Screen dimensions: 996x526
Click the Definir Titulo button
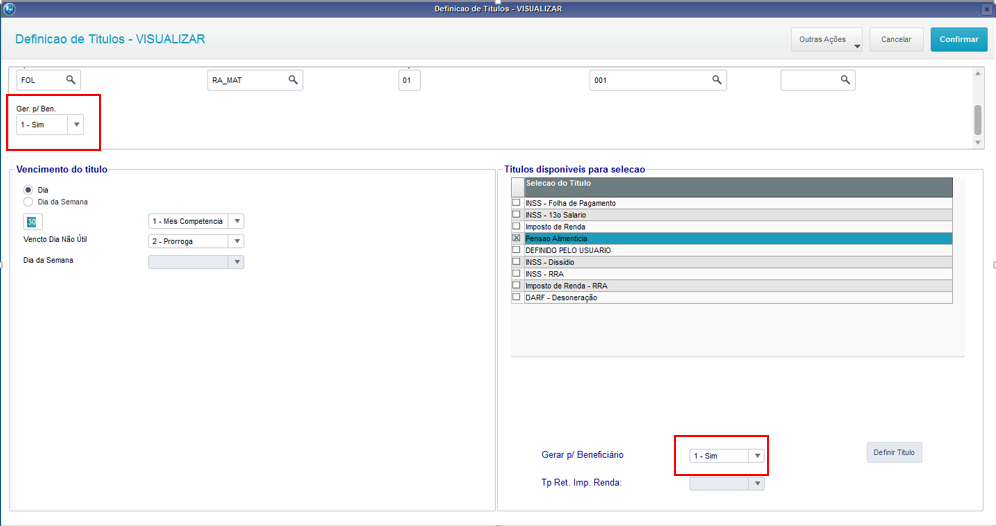[894, 452]
